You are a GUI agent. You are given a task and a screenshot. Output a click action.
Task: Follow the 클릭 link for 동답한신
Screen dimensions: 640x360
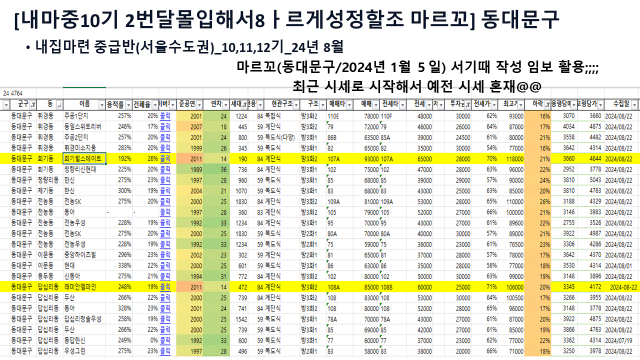[165, 340]
